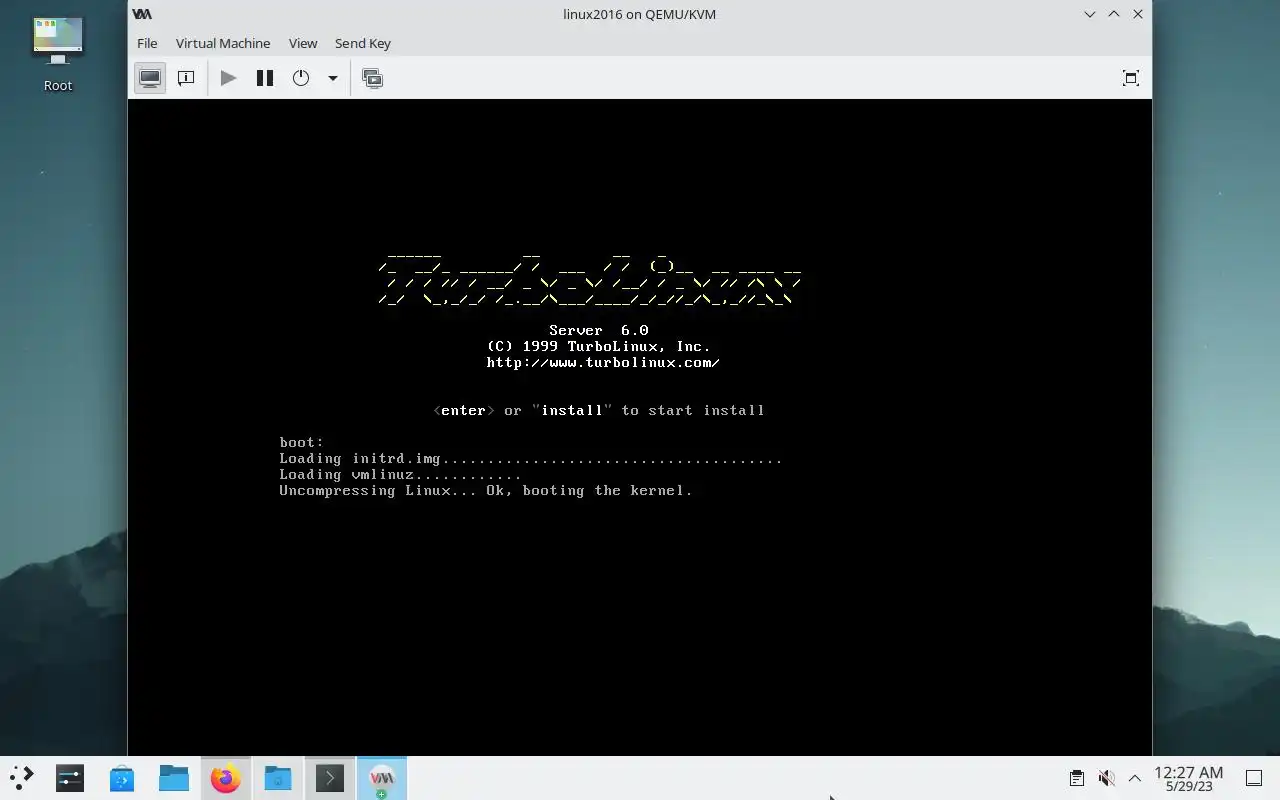
Task: Launch Discover software center
Action: point(122,778)
